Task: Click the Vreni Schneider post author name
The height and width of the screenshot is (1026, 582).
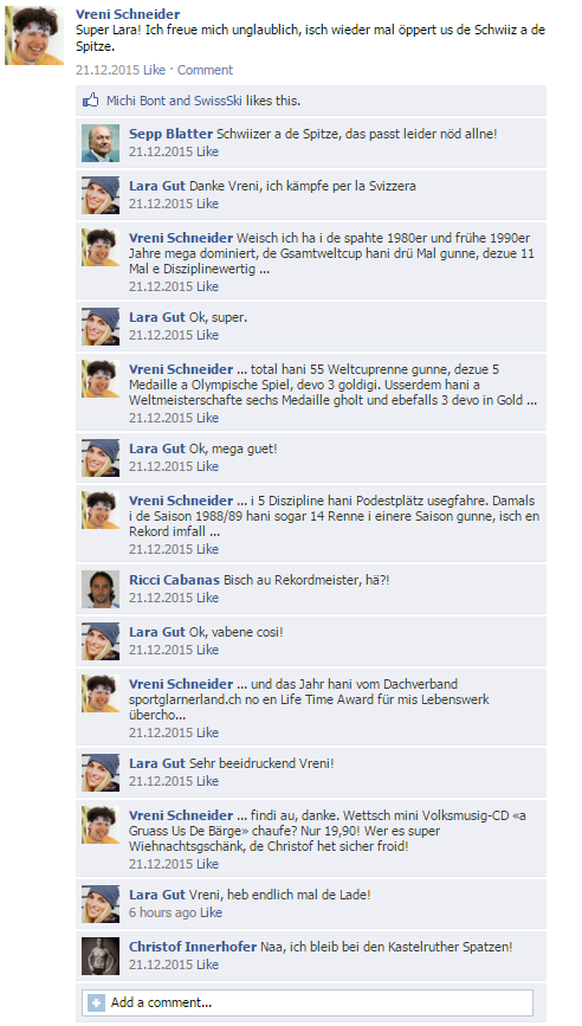Action: [x=128, y=14]
